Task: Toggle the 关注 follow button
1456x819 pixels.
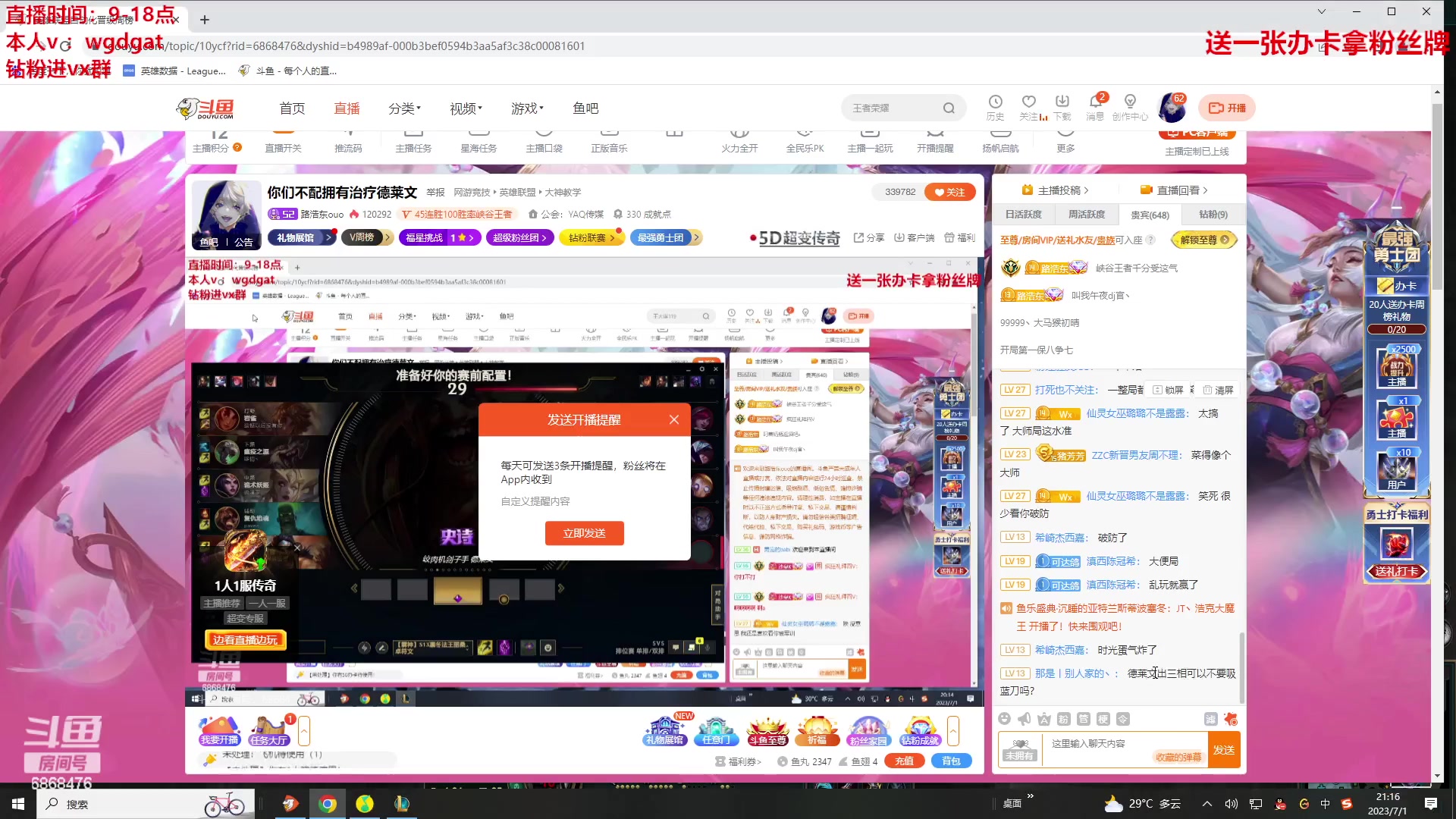Action: pyautogui.click(x=949, y=192)
